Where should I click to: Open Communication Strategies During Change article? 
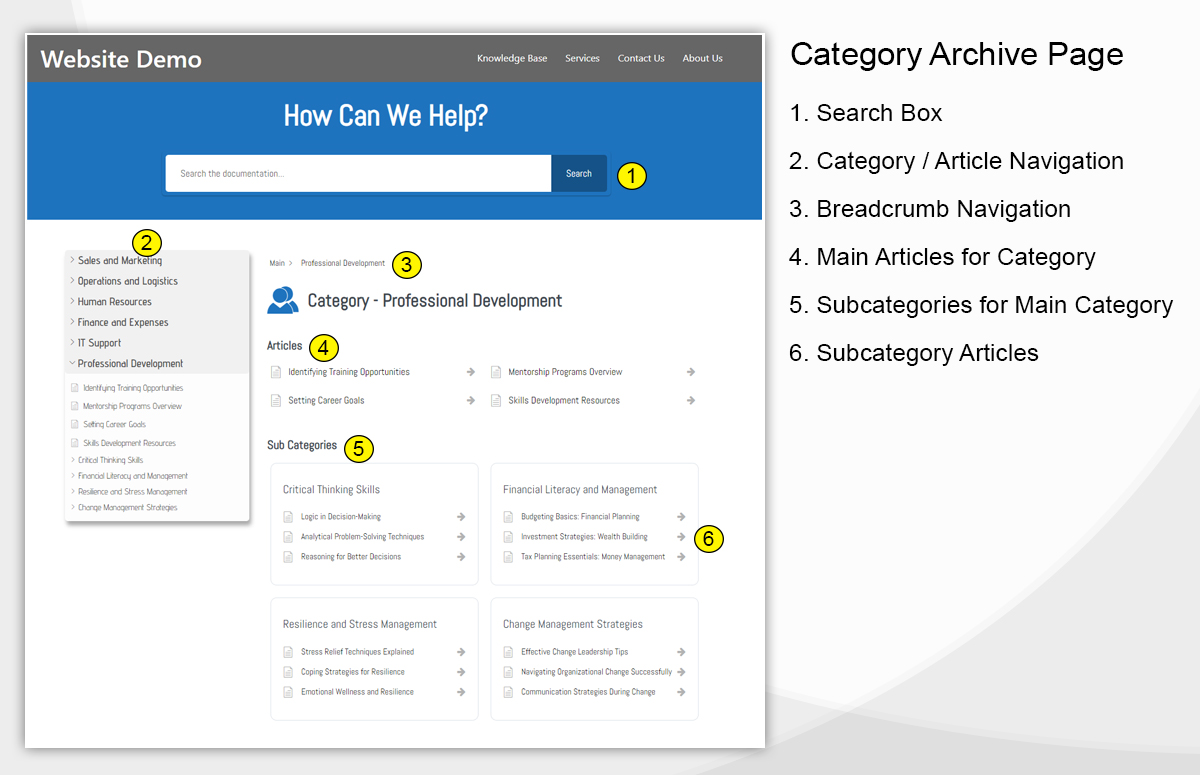(588, 692)
